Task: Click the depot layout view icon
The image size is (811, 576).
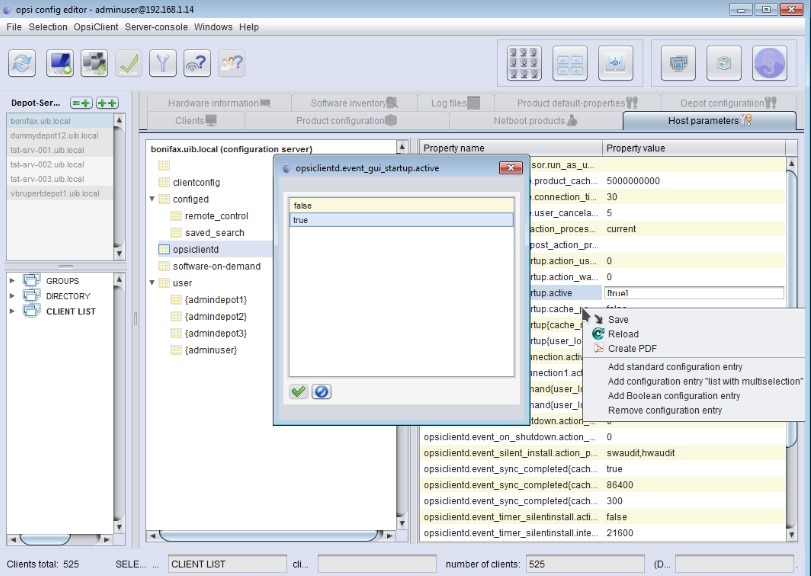Action: pos(569,63)
